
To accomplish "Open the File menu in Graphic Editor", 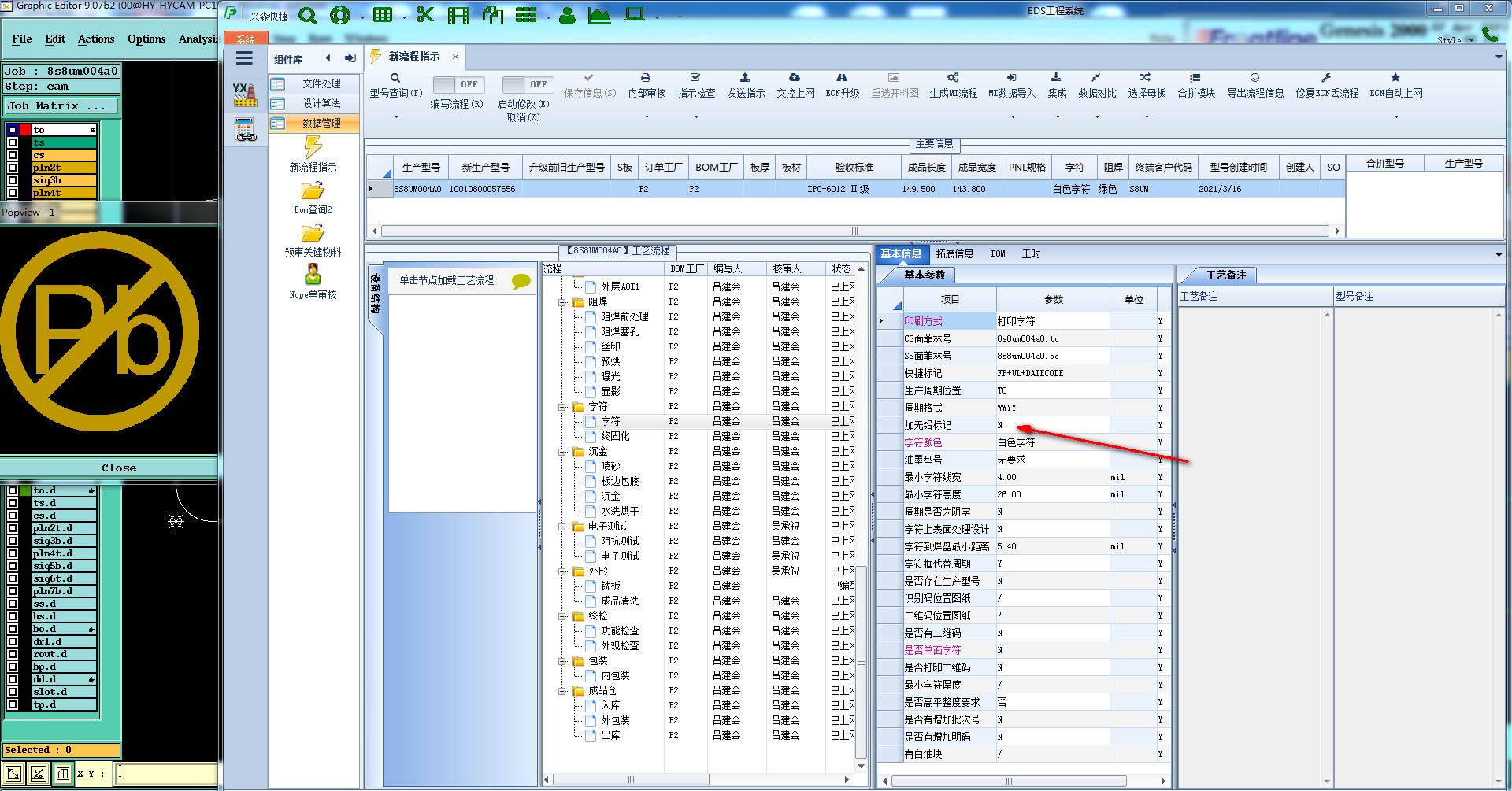I will 22,39.
